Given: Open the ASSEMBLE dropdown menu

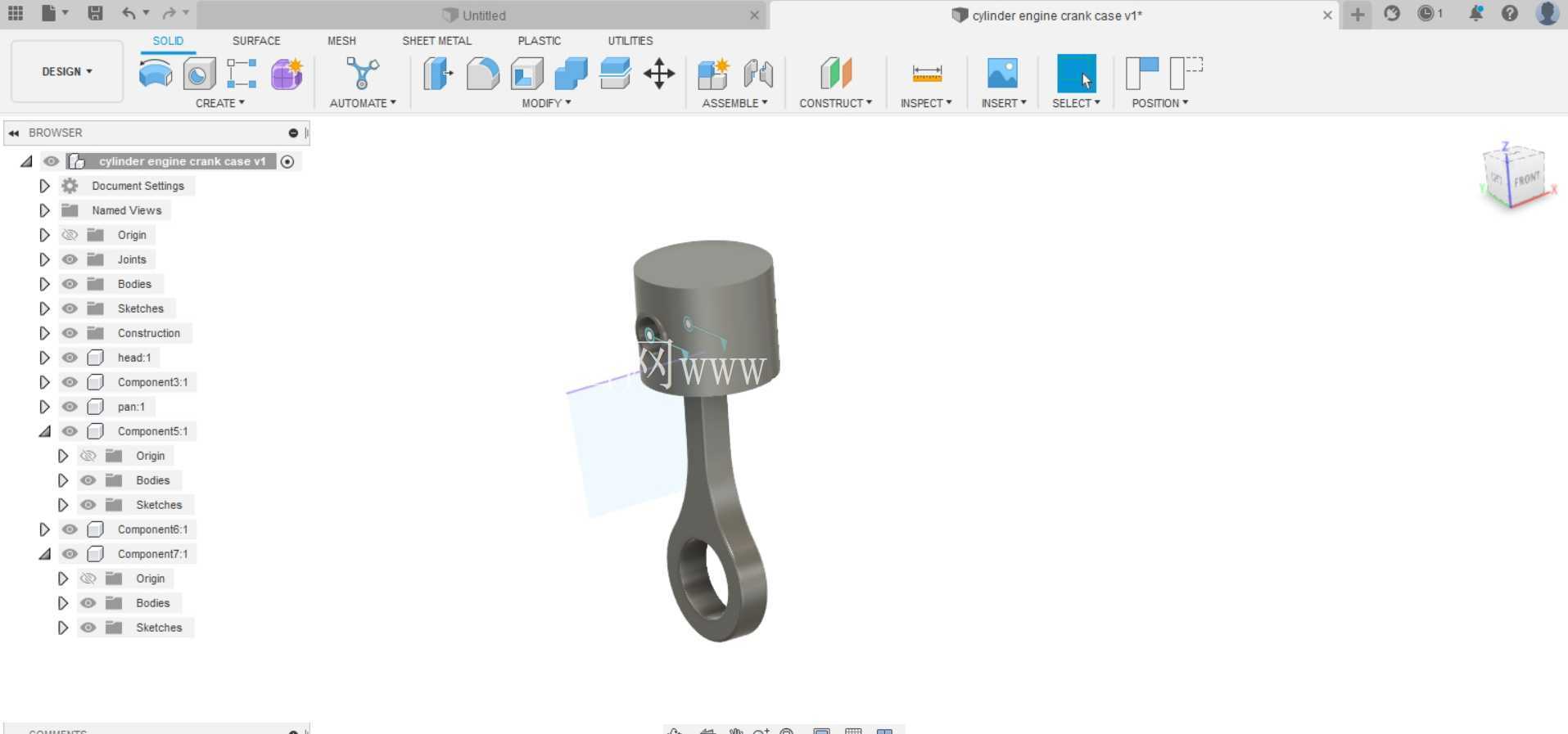Looking at the screenshot, I should point(734,103).
